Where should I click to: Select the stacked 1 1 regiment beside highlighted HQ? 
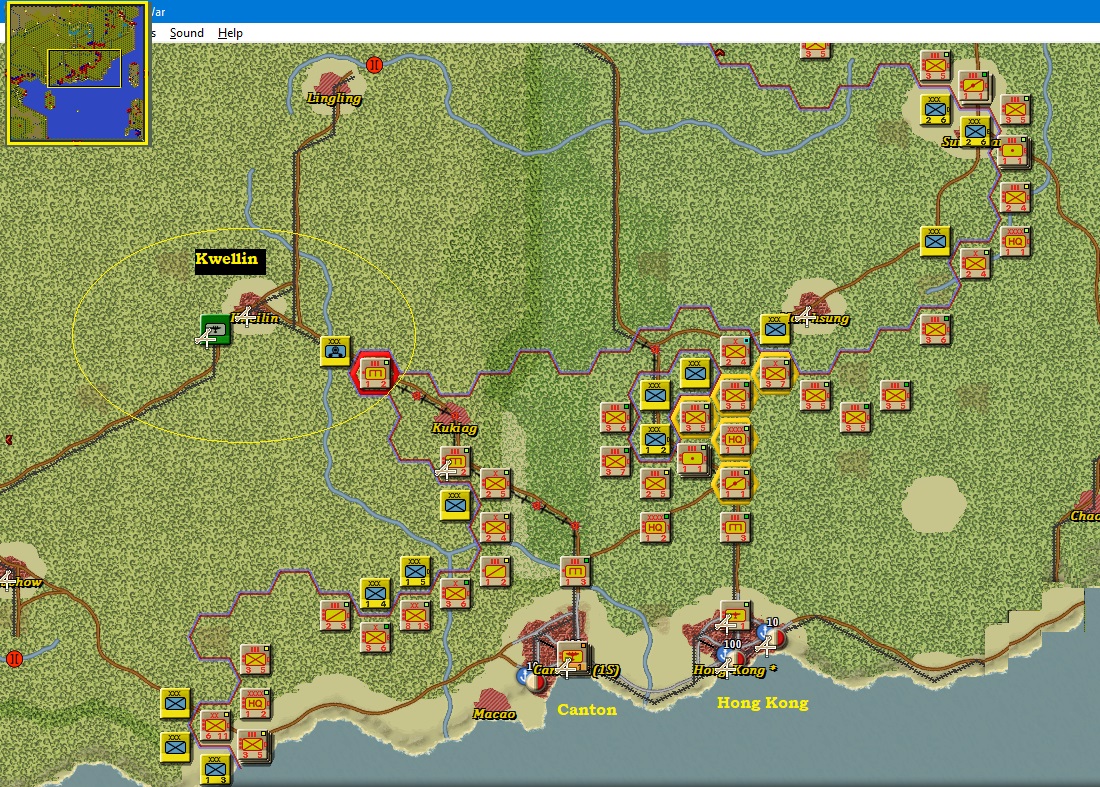coord(694,461)
